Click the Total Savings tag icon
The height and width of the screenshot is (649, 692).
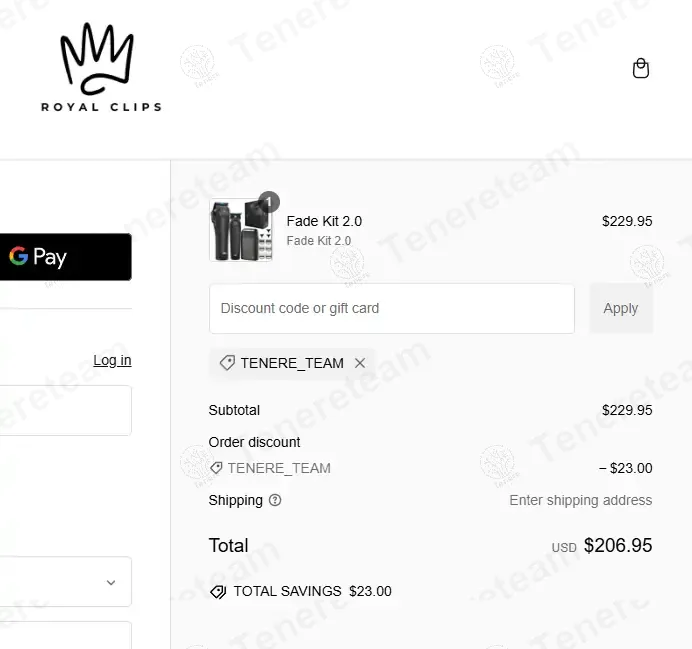tap(218, 592)
